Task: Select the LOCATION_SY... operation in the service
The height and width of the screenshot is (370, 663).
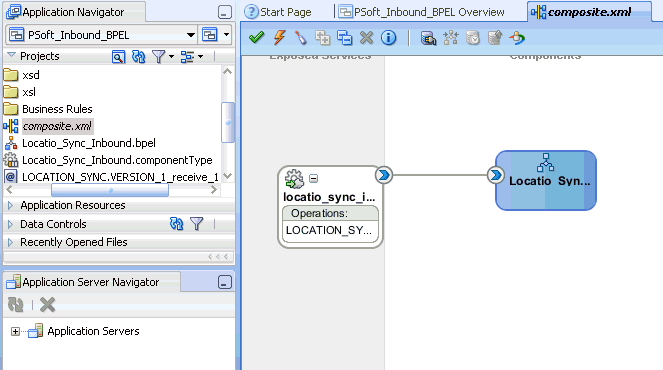Action: coord(329,230)
